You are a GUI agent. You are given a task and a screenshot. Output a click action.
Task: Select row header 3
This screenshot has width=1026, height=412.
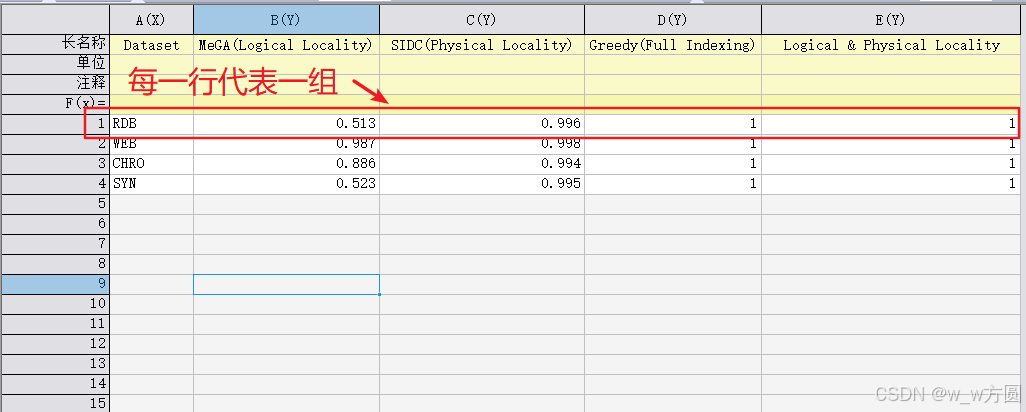(x=55, y=163)
